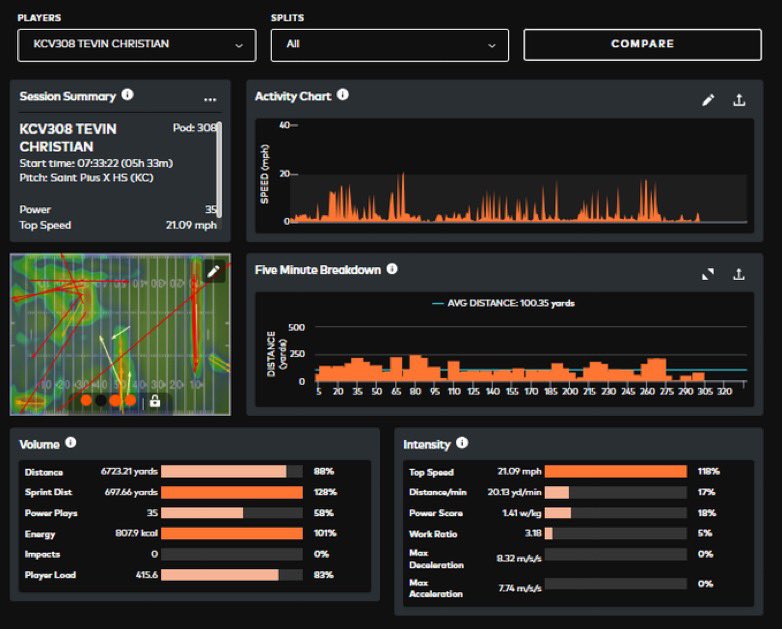Show info for Volume panel
This screenshot has width=782, height=629.
pos(71,442)
